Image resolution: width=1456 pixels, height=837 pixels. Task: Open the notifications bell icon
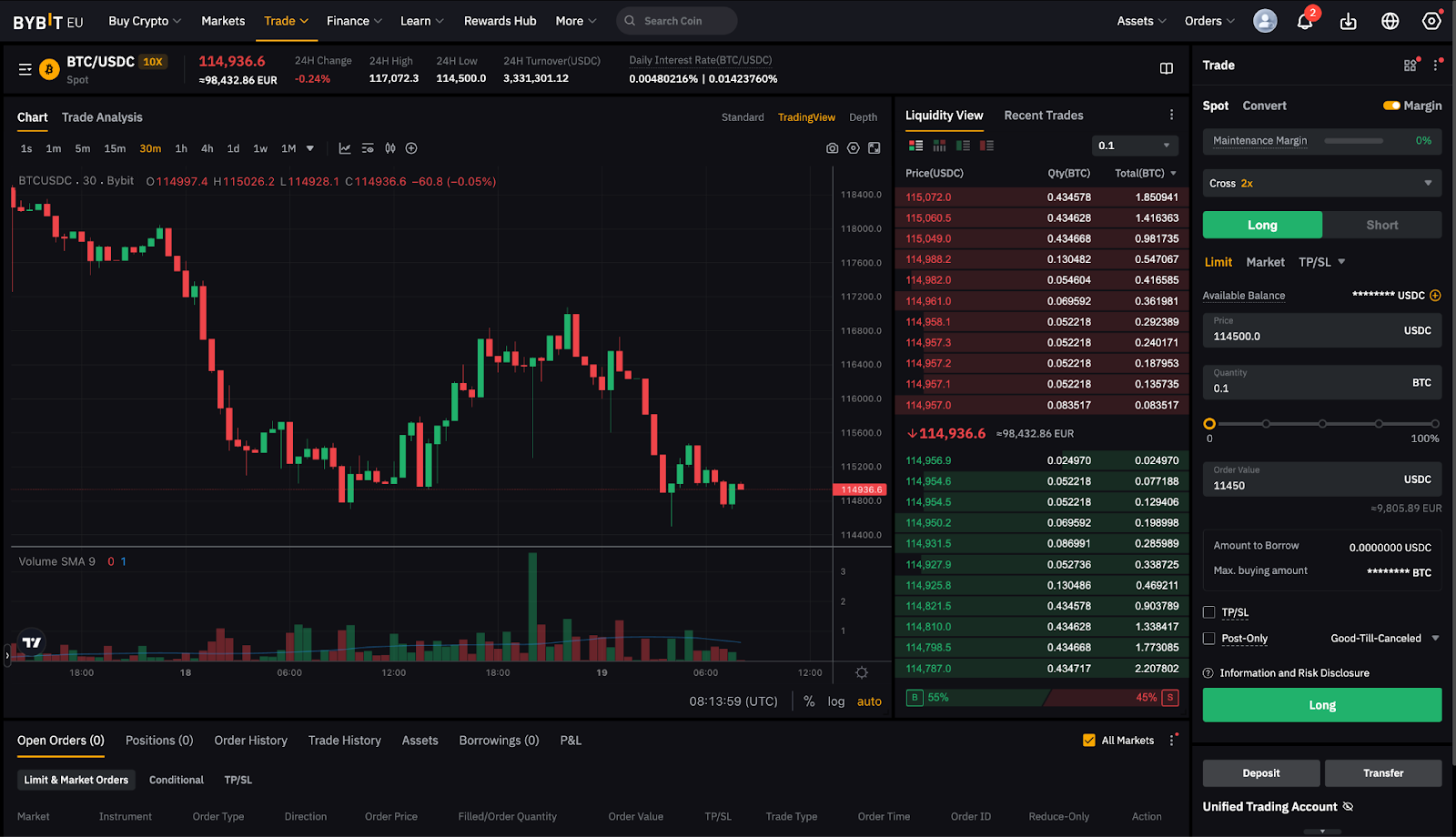click(1304, 22)
